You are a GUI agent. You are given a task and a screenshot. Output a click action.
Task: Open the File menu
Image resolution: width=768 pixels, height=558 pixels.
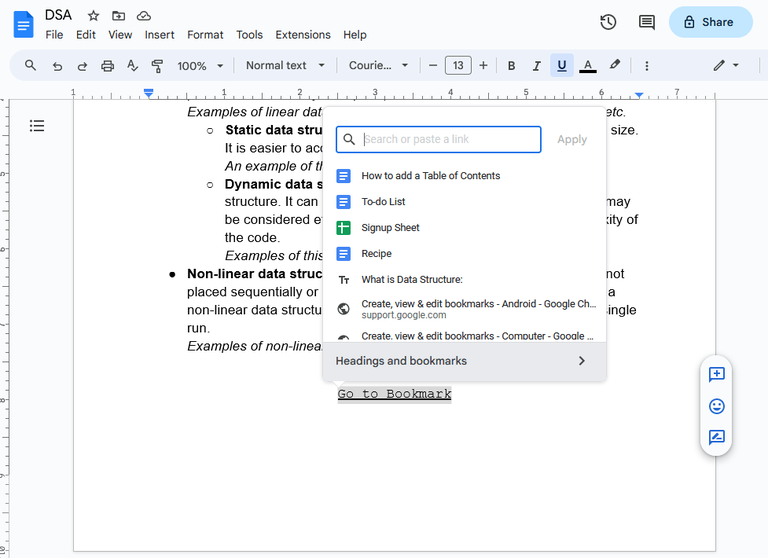click(x=54, y=35)
